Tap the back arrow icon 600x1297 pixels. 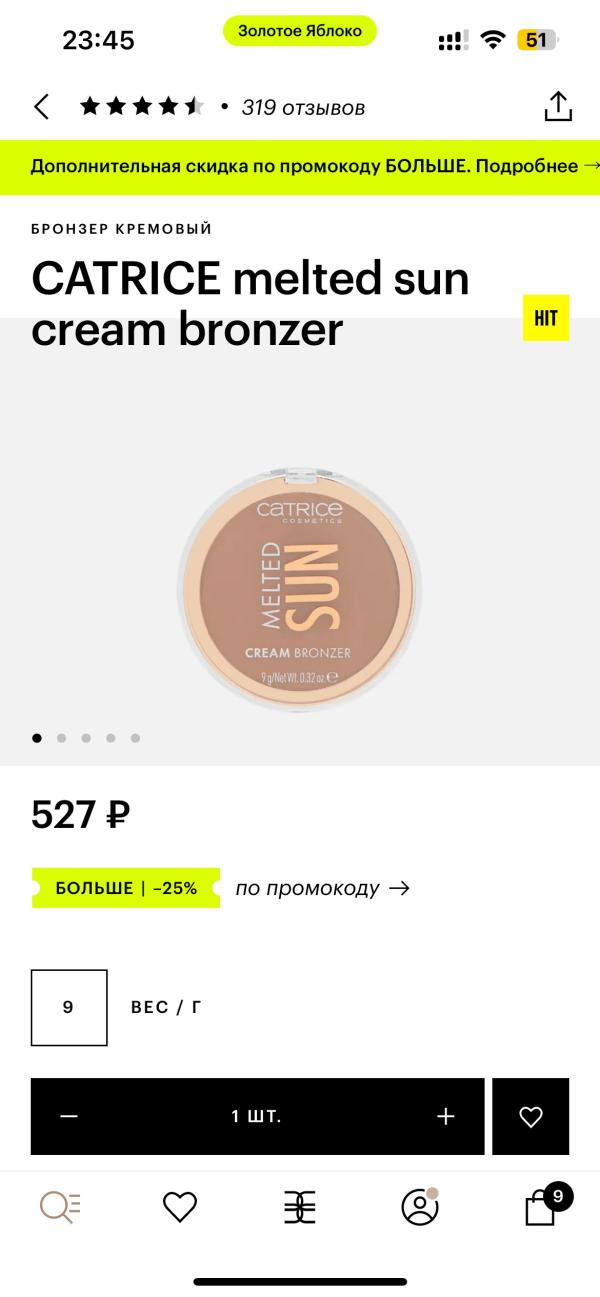(41, 107)
